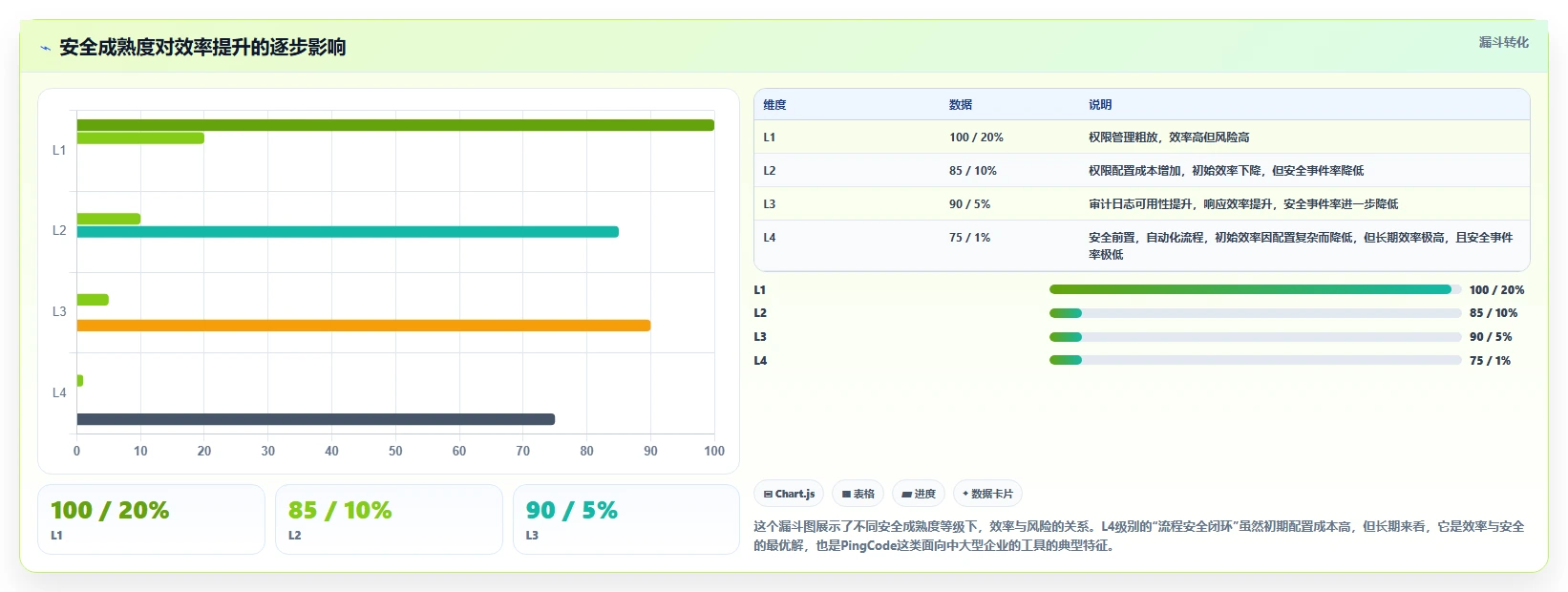The width and height of the screenshot is (1568, 592).
Task: Click the L3 progress bar labeled 90 / 5%
Action: coord(1255,337)
